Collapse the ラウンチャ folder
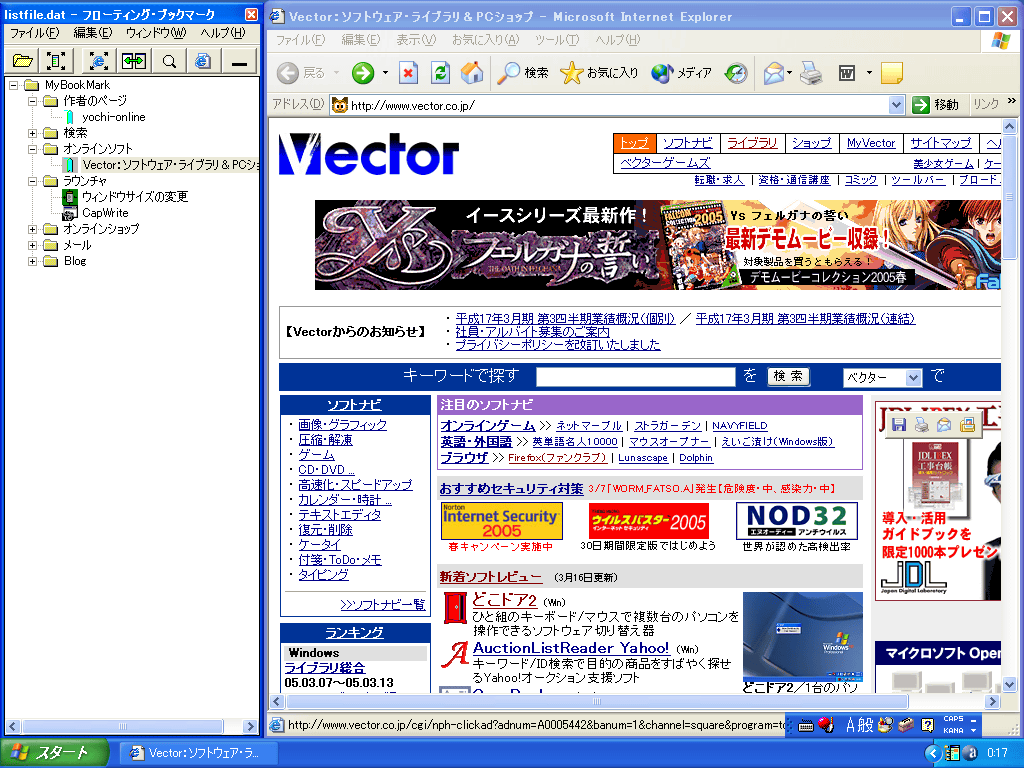This screenshot has width=1024, height=768. [x=32, y=181]
